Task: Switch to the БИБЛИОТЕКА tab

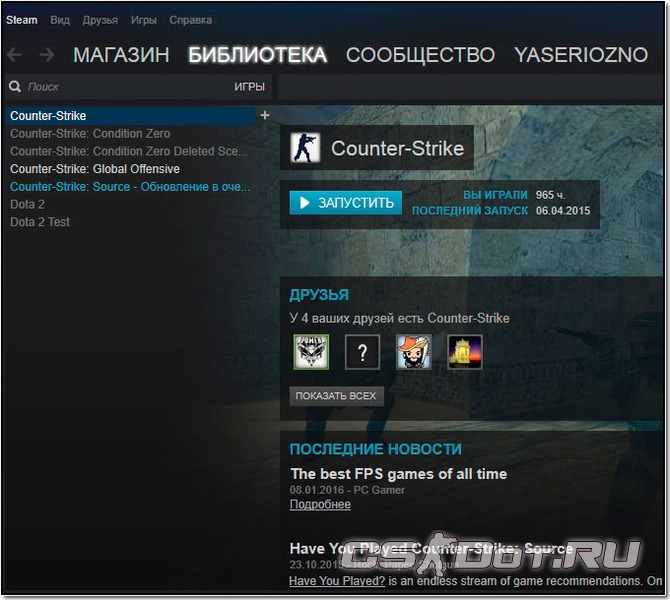Action: click(258, 55)
